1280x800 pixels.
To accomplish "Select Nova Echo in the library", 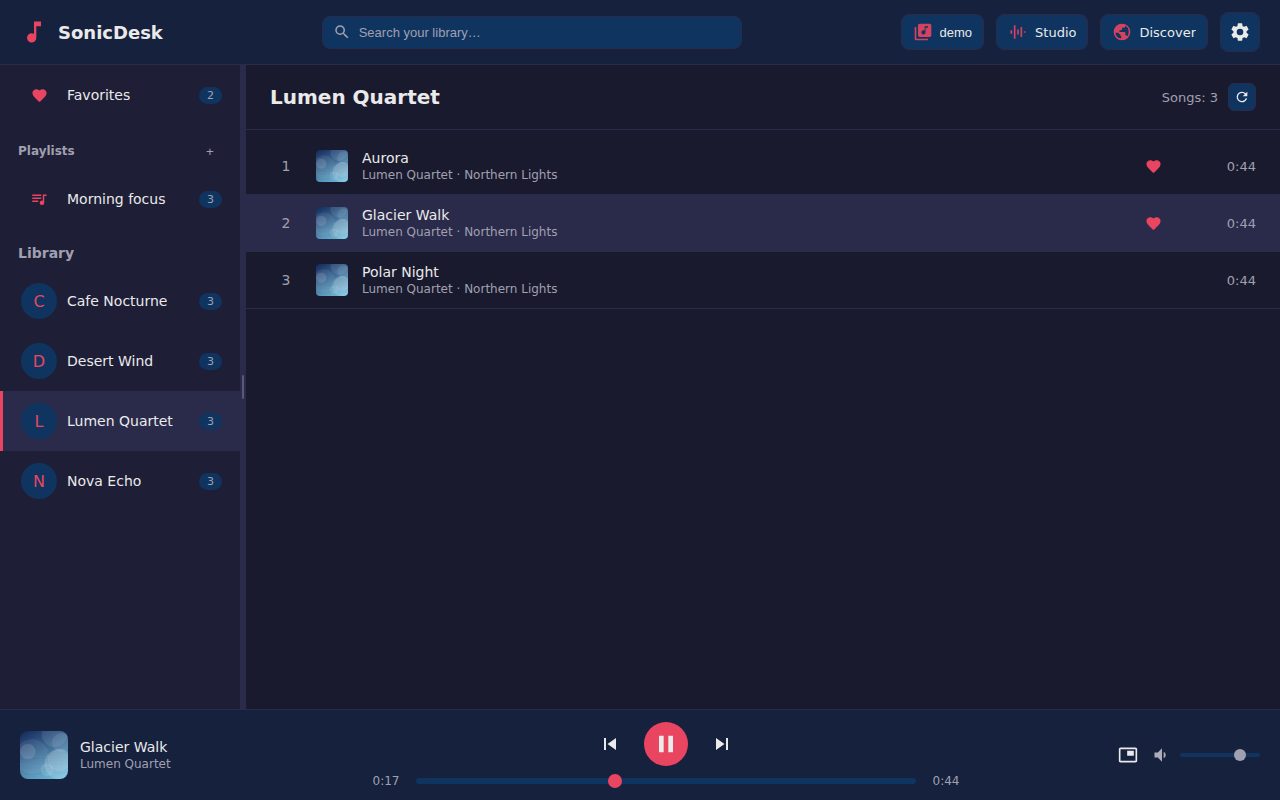I will (x=120, y=481).
